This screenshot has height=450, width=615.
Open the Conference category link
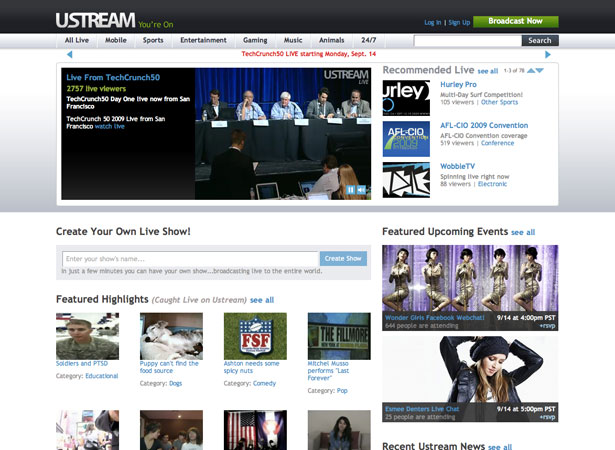(497, 143)
